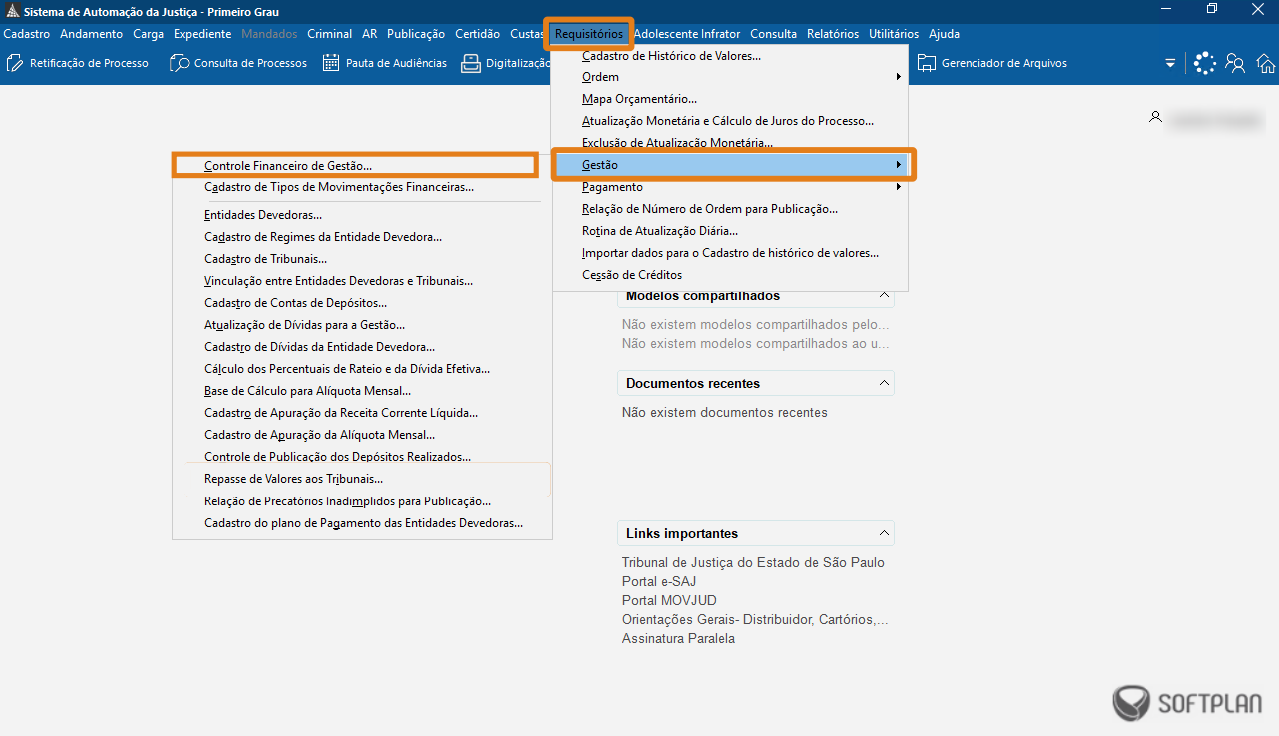
Task: Click the Consulta de Processos magnifier icon
Action: point(179,63)
